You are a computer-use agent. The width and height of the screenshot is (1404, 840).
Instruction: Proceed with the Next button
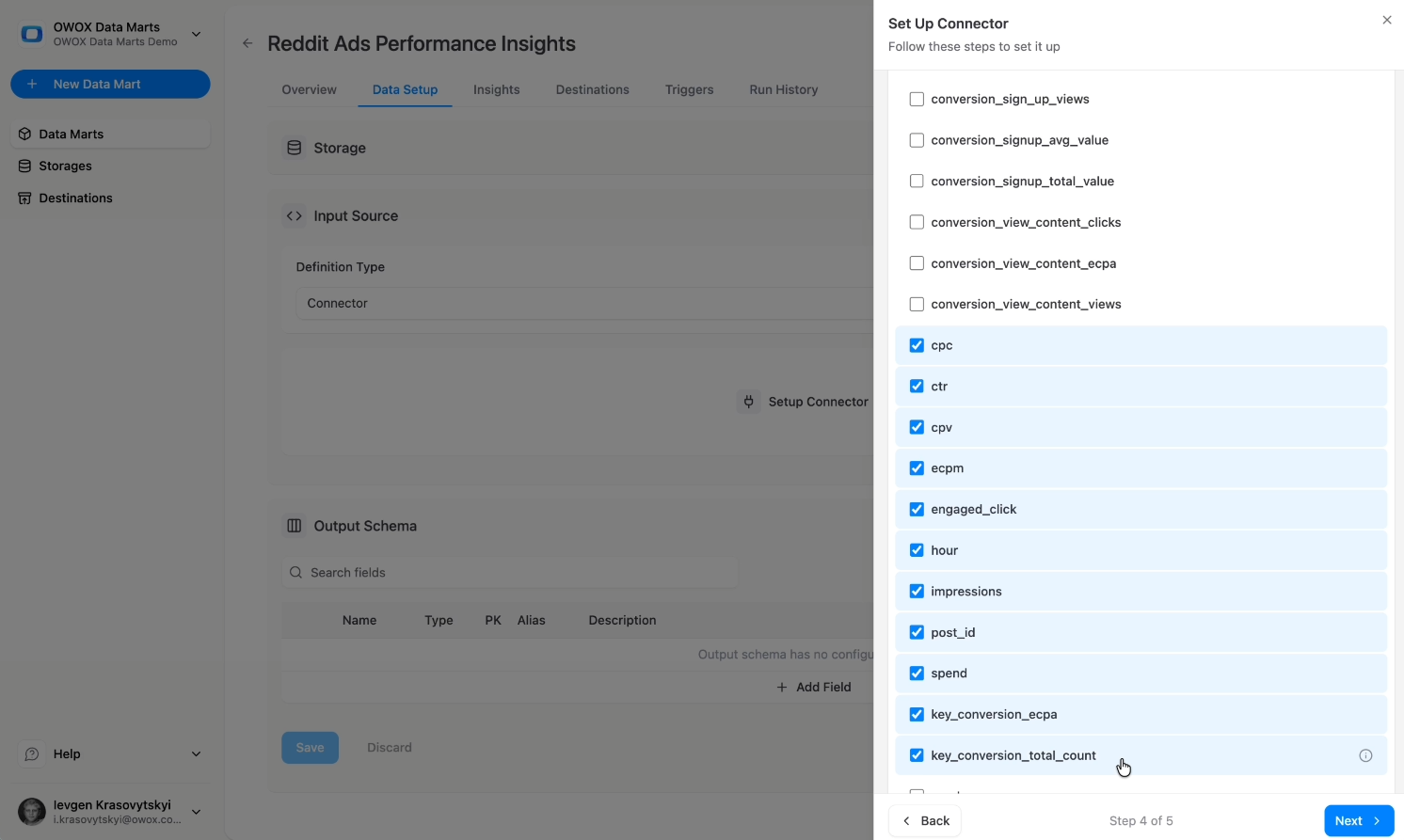[1359, 820]
